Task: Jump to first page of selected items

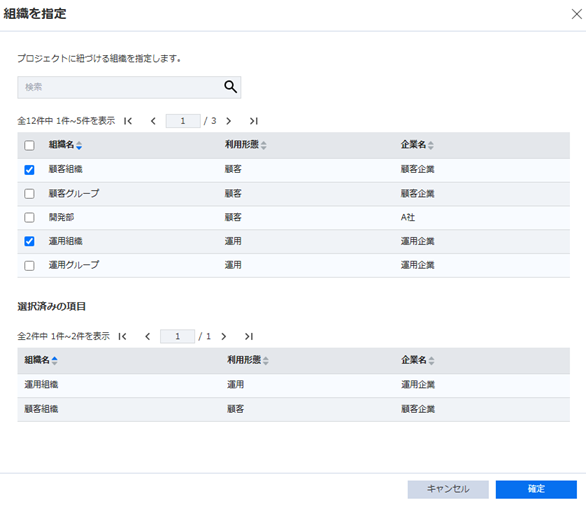Action: coord(122,336)
